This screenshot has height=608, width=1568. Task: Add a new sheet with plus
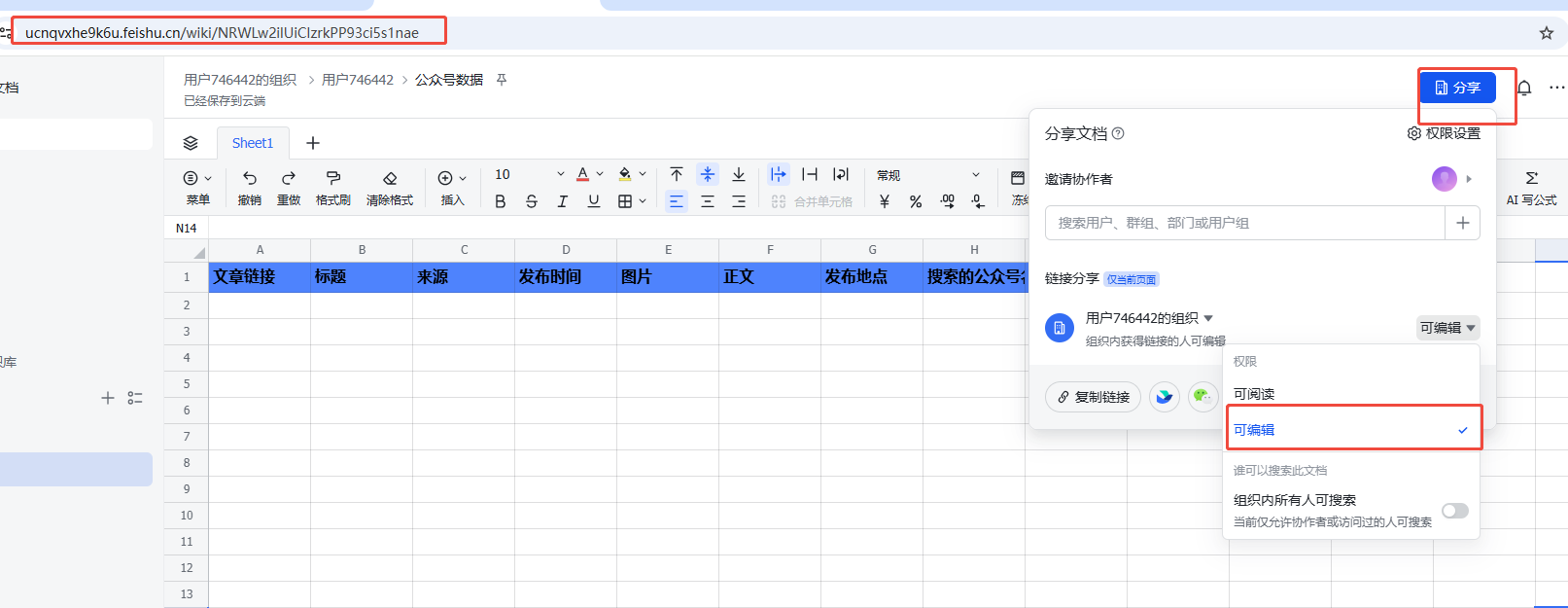pyautogui.click(x=313, y=143)
